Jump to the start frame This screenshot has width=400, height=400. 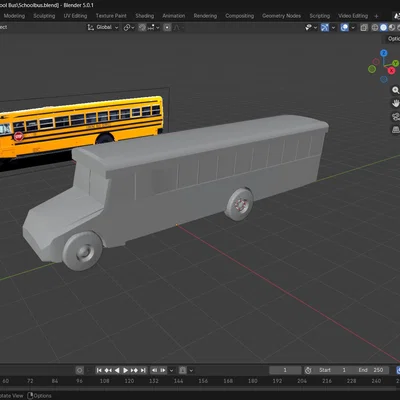tap(99, 370)
